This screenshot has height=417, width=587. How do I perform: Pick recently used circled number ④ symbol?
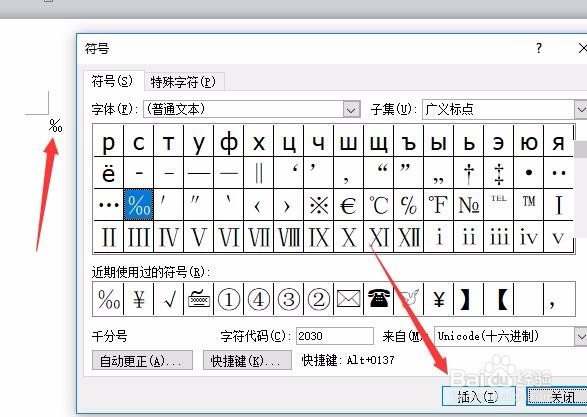[x=259, y=299]
